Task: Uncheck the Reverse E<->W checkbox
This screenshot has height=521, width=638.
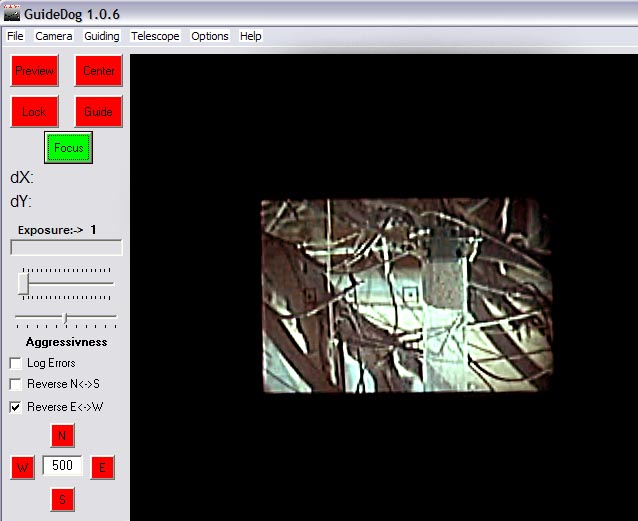Action: [x=15, y=407]
